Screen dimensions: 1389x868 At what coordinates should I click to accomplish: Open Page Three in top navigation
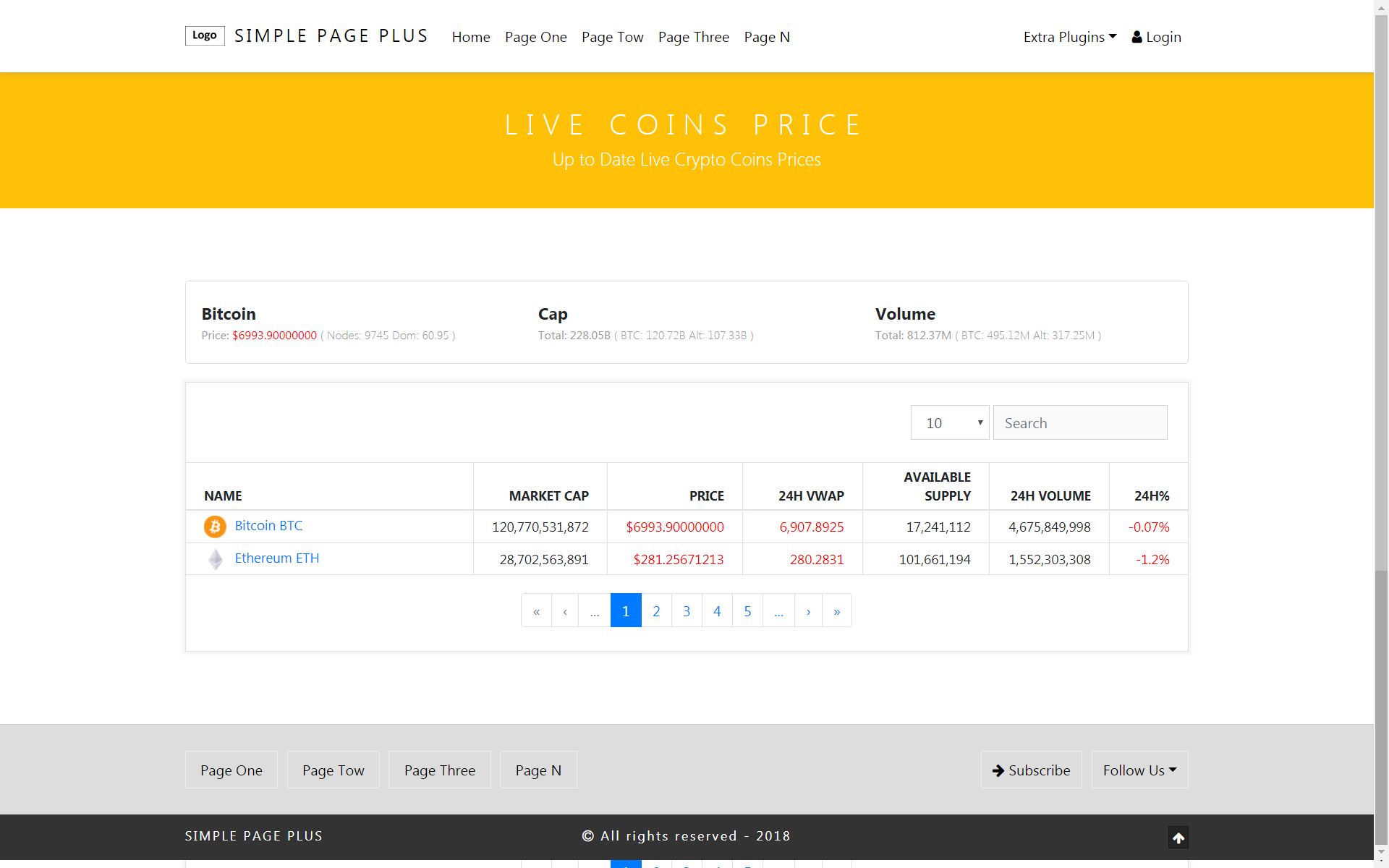pos(693,37)
